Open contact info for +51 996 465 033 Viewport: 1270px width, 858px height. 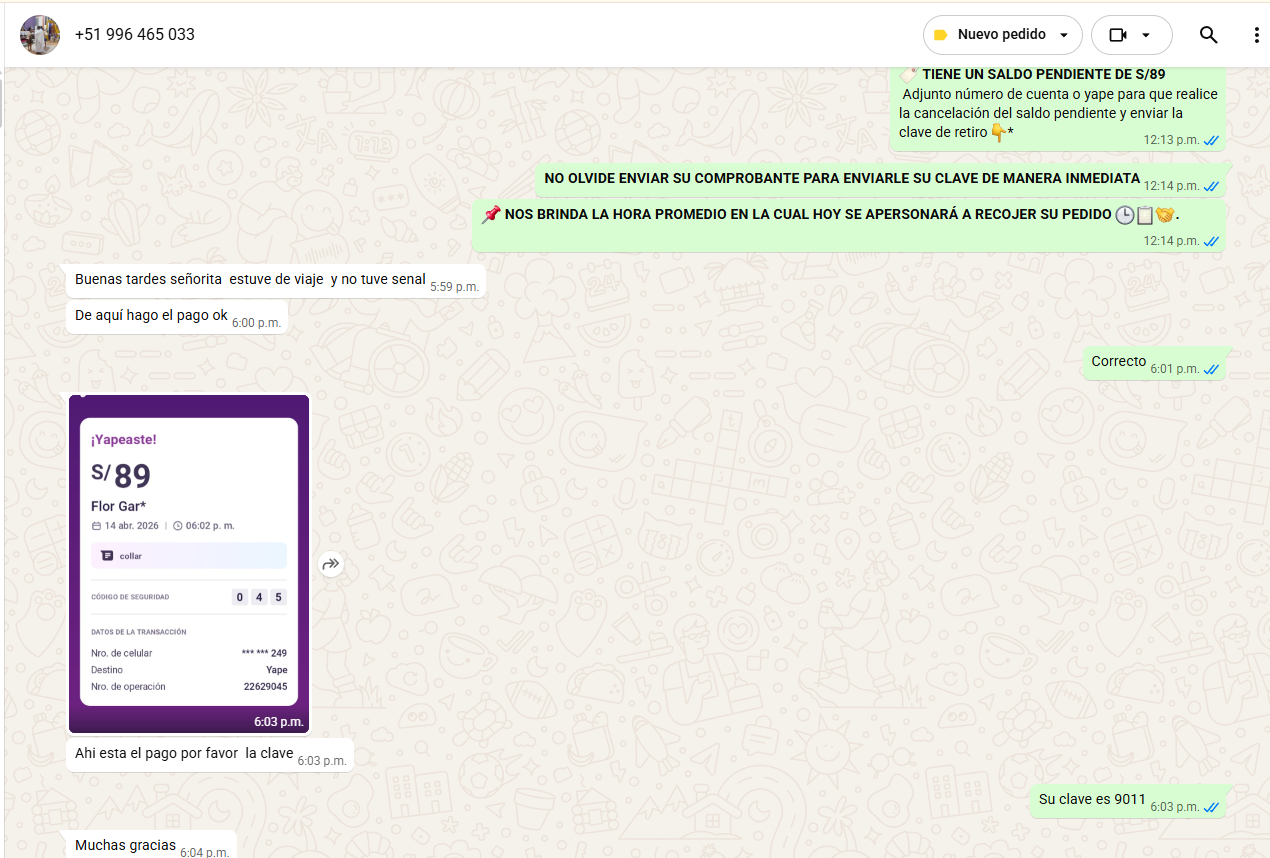[x=135, y=35]
